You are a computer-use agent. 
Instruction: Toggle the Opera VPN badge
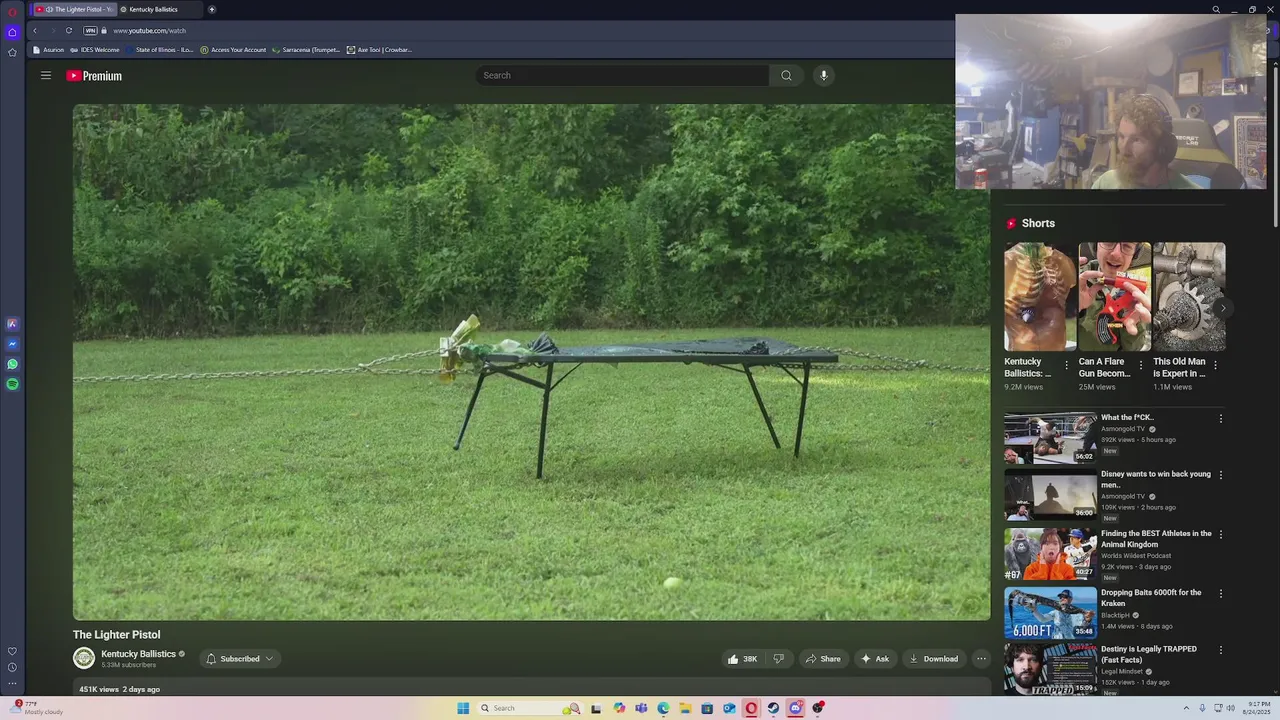tap(91, 31)
